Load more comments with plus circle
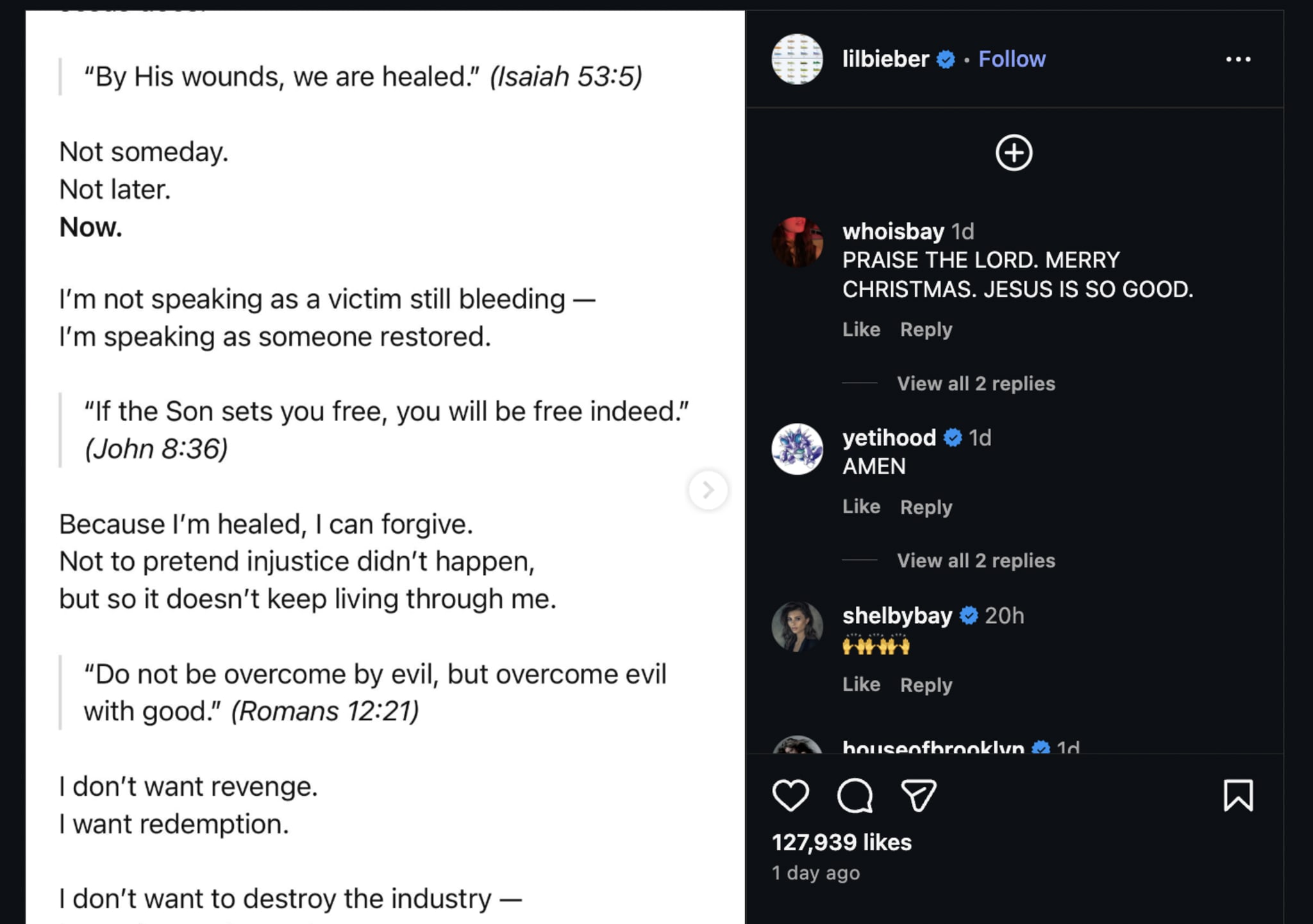This screenshot has height=924, width=1313. point(1014,153)
